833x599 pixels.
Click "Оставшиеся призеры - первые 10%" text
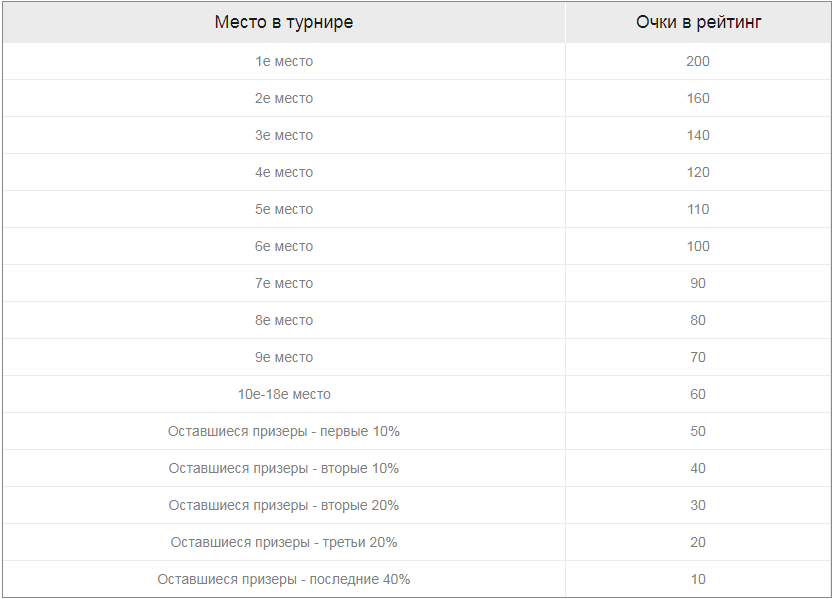coord(284,431)
